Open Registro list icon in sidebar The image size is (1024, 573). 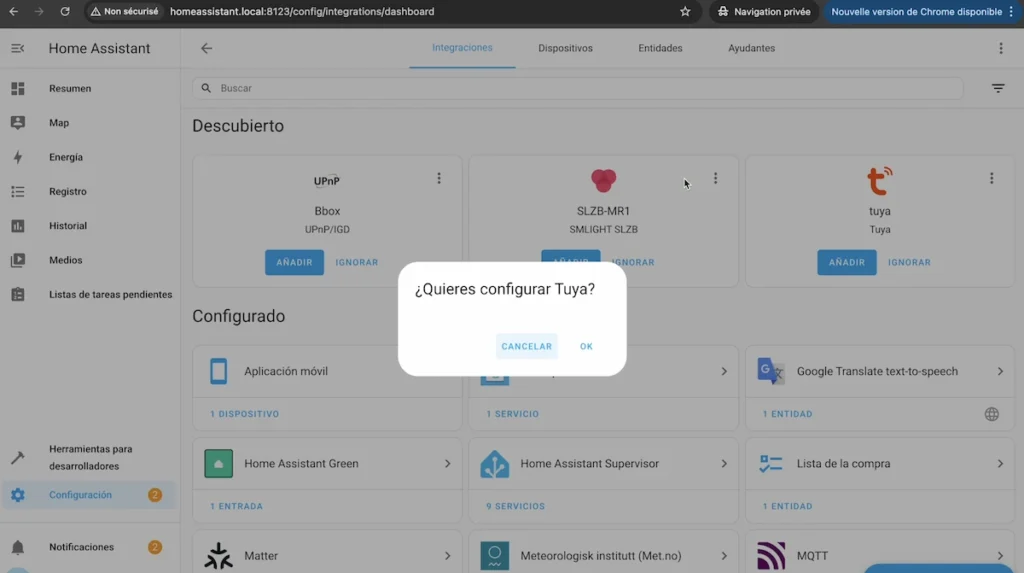(x=18, y=191)
